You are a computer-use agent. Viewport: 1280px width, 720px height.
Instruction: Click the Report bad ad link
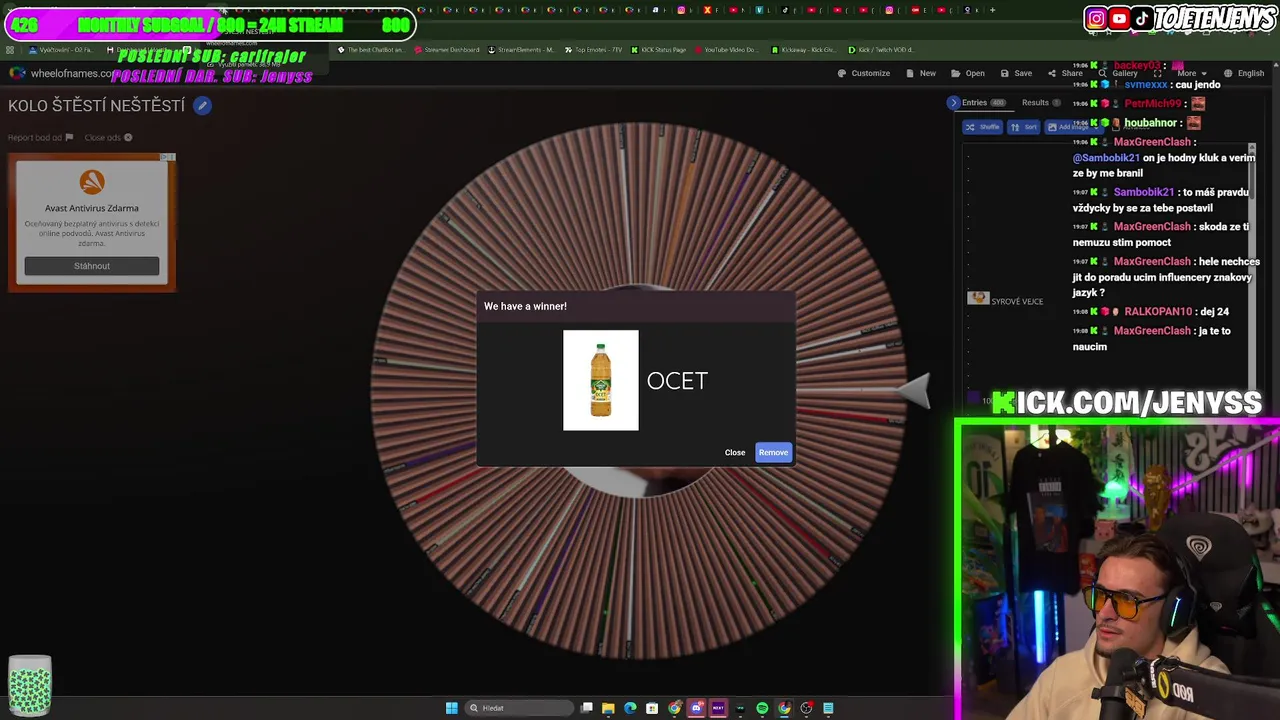pos(41,137)
